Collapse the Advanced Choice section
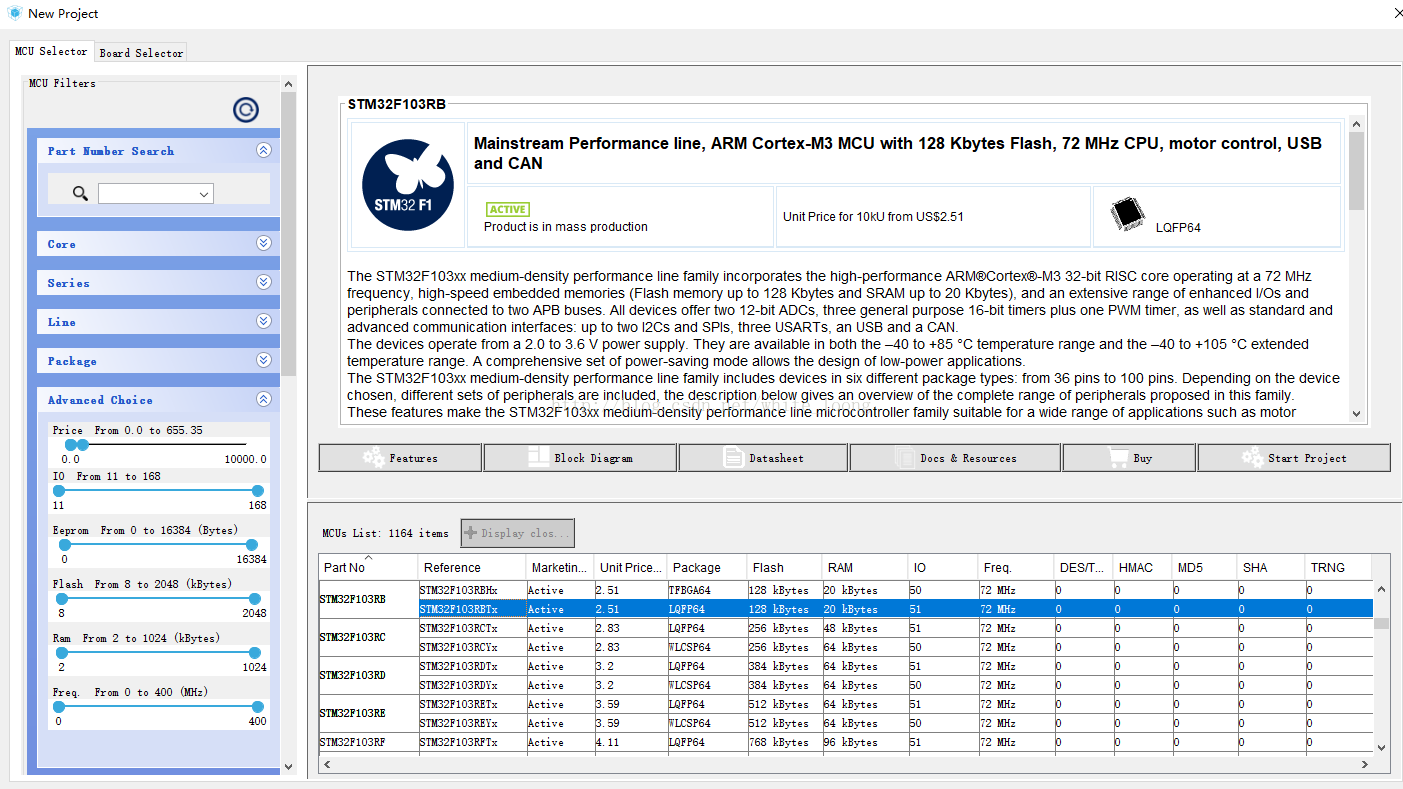Image resolution: width=1403 pixels, height=789 pixels. 264,399
